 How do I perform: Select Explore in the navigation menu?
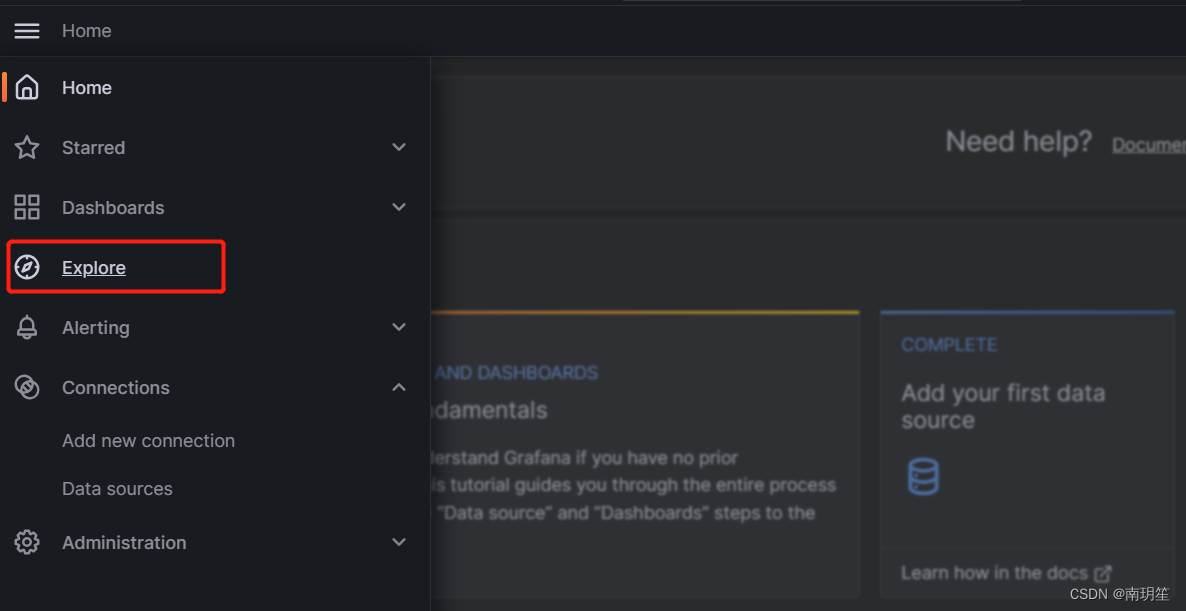pyautogui.click(x=93, y=267)
